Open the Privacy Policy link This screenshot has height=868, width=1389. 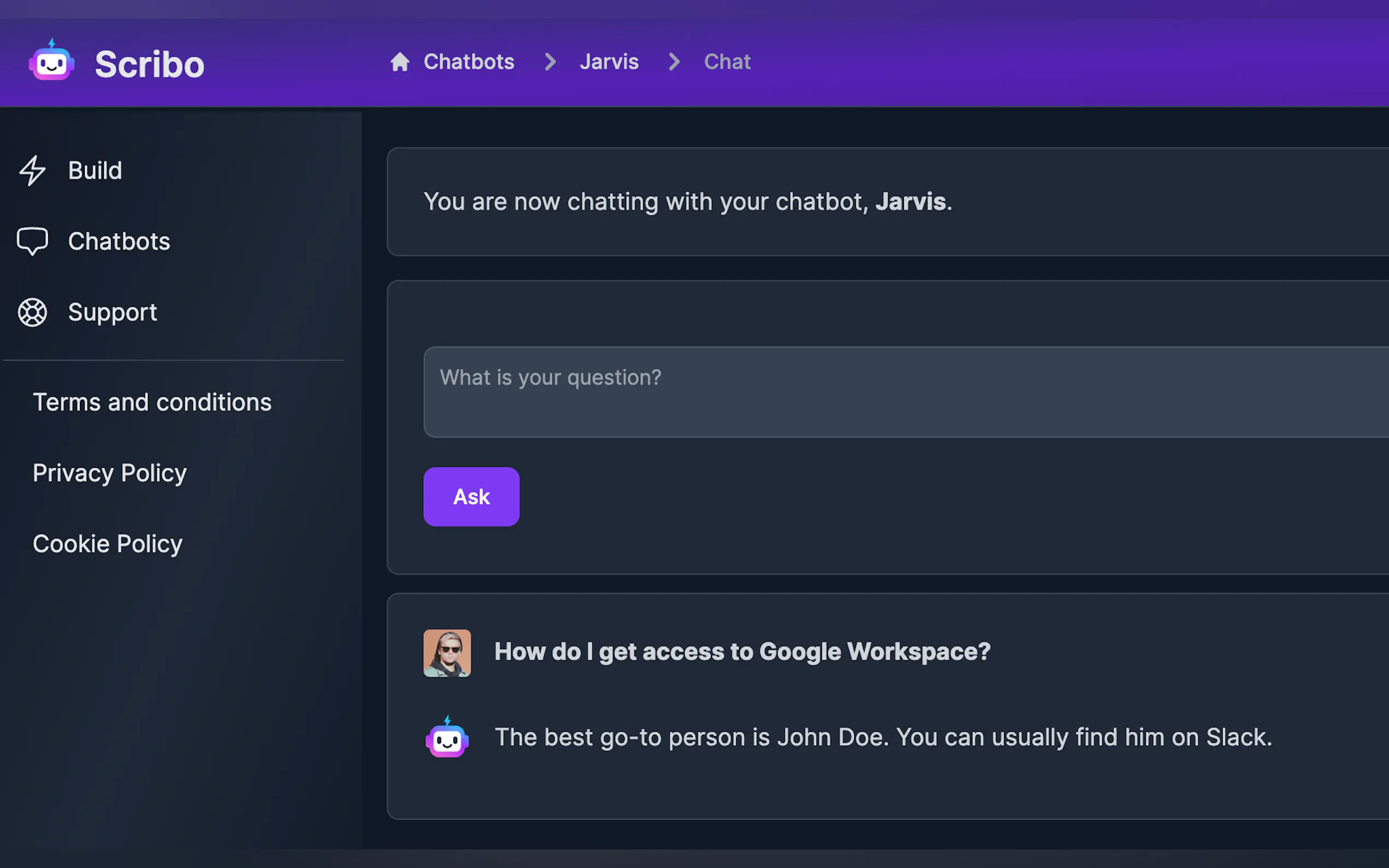110,473
